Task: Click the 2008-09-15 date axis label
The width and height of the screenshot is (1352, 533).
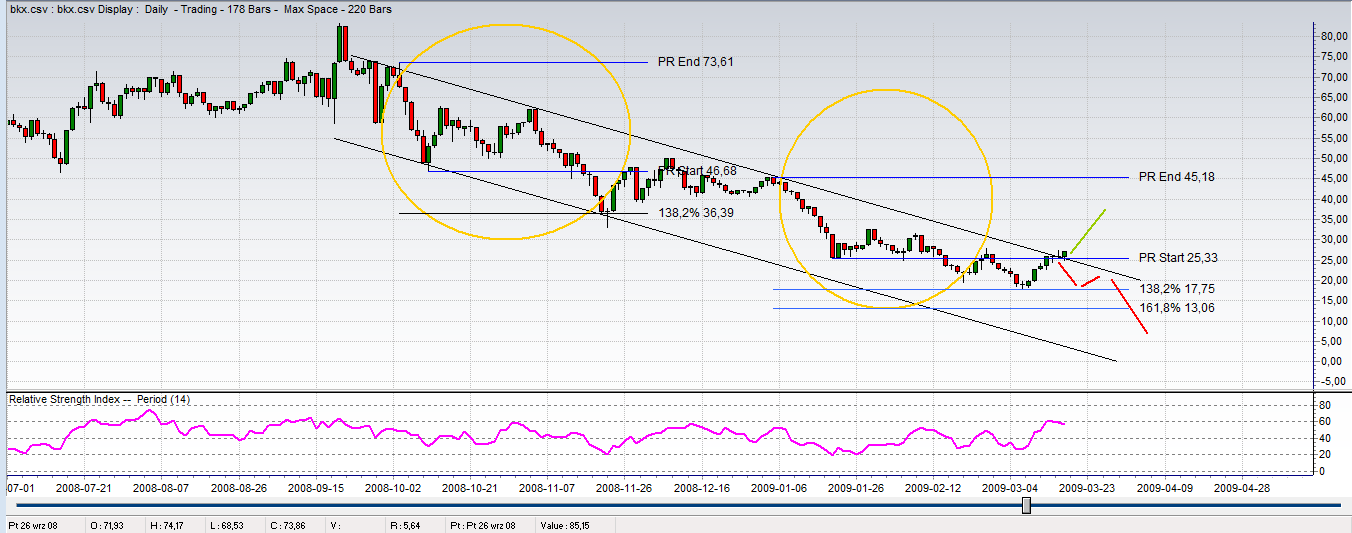Action: point(316,488)
